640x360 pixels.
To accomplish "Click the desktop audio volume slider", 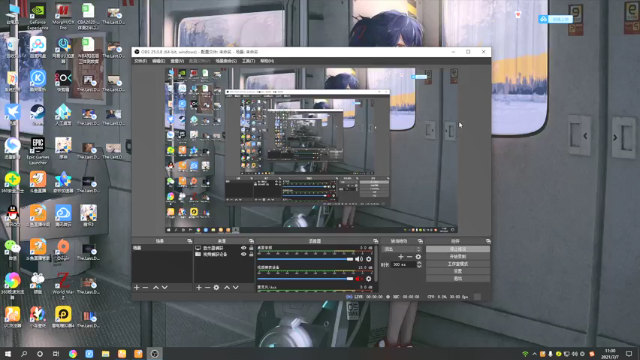I will [305, 259].
